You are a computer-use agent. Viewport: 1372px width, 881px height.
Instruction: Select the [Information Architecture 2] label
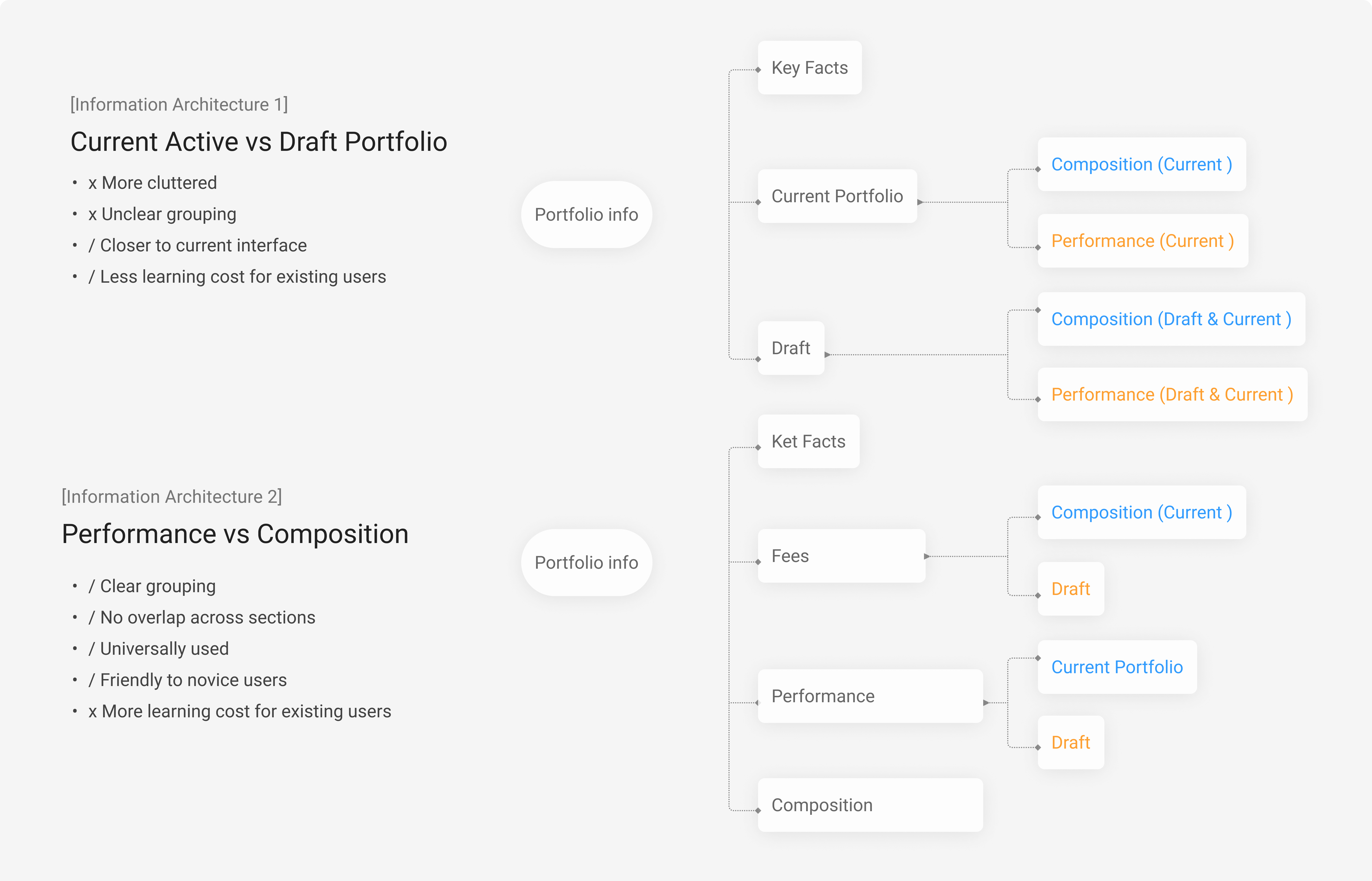pyautogui.click(x=171, y=497)
